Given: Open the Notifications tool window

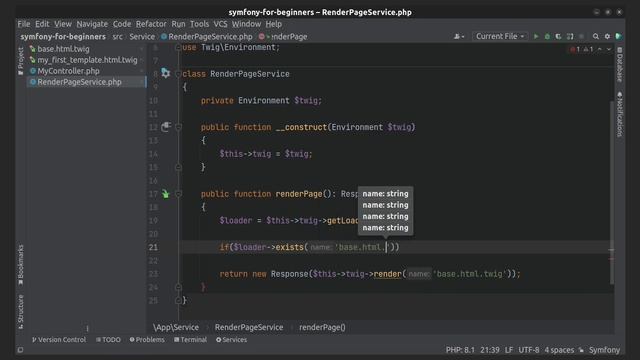Looking at the screenshot, I should coord(620,114).
